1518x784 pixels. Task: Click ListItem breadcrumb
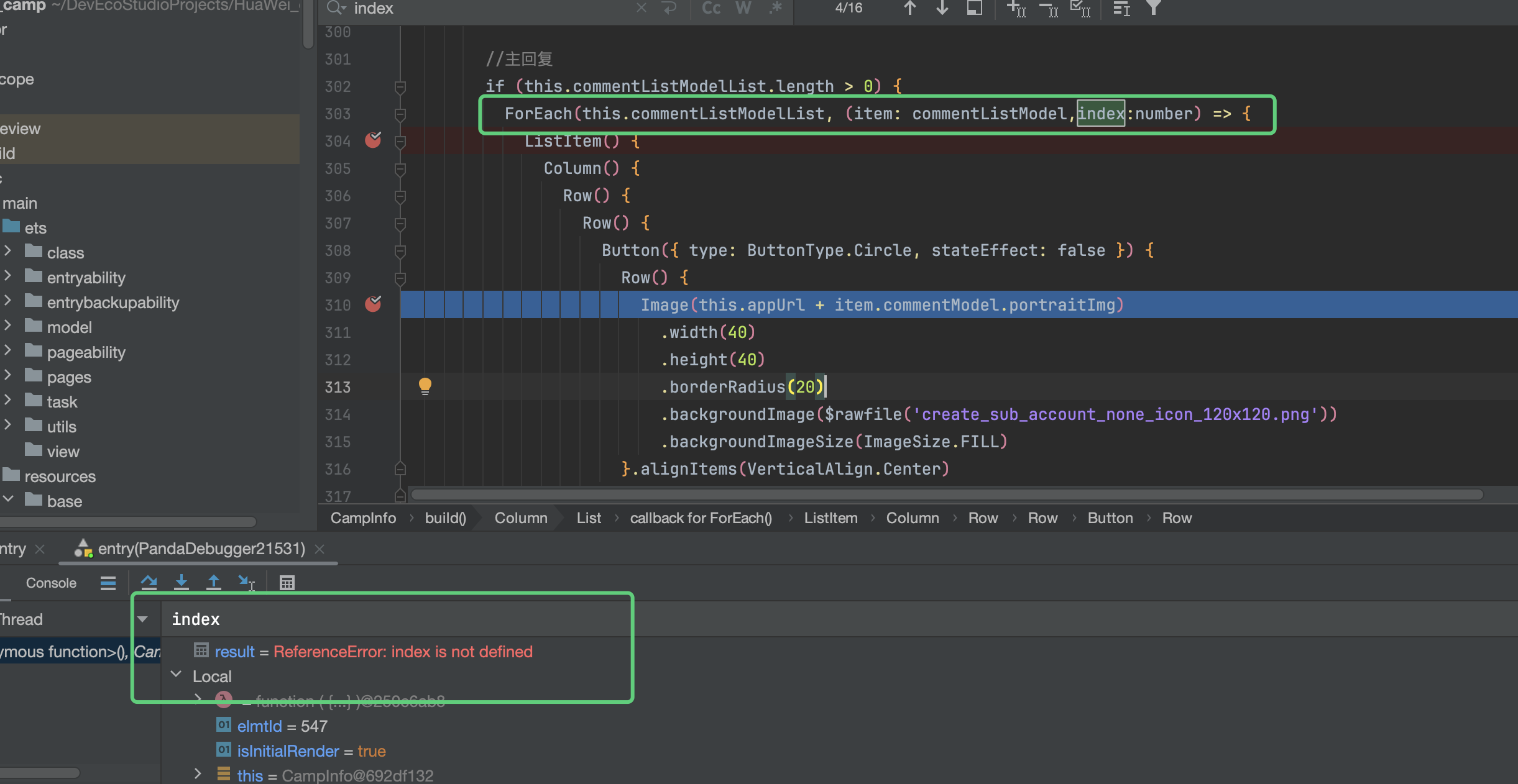coord(830,518)
